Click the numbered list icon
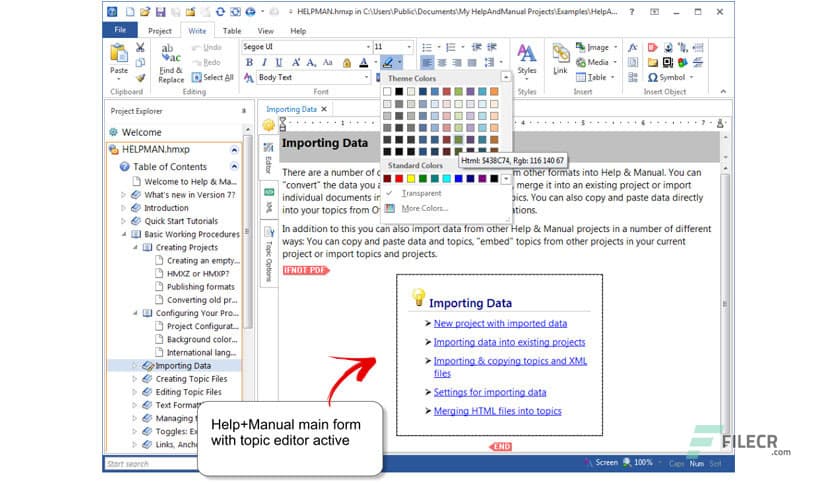The width and height of the screenshot is (836, 484). 451,47
